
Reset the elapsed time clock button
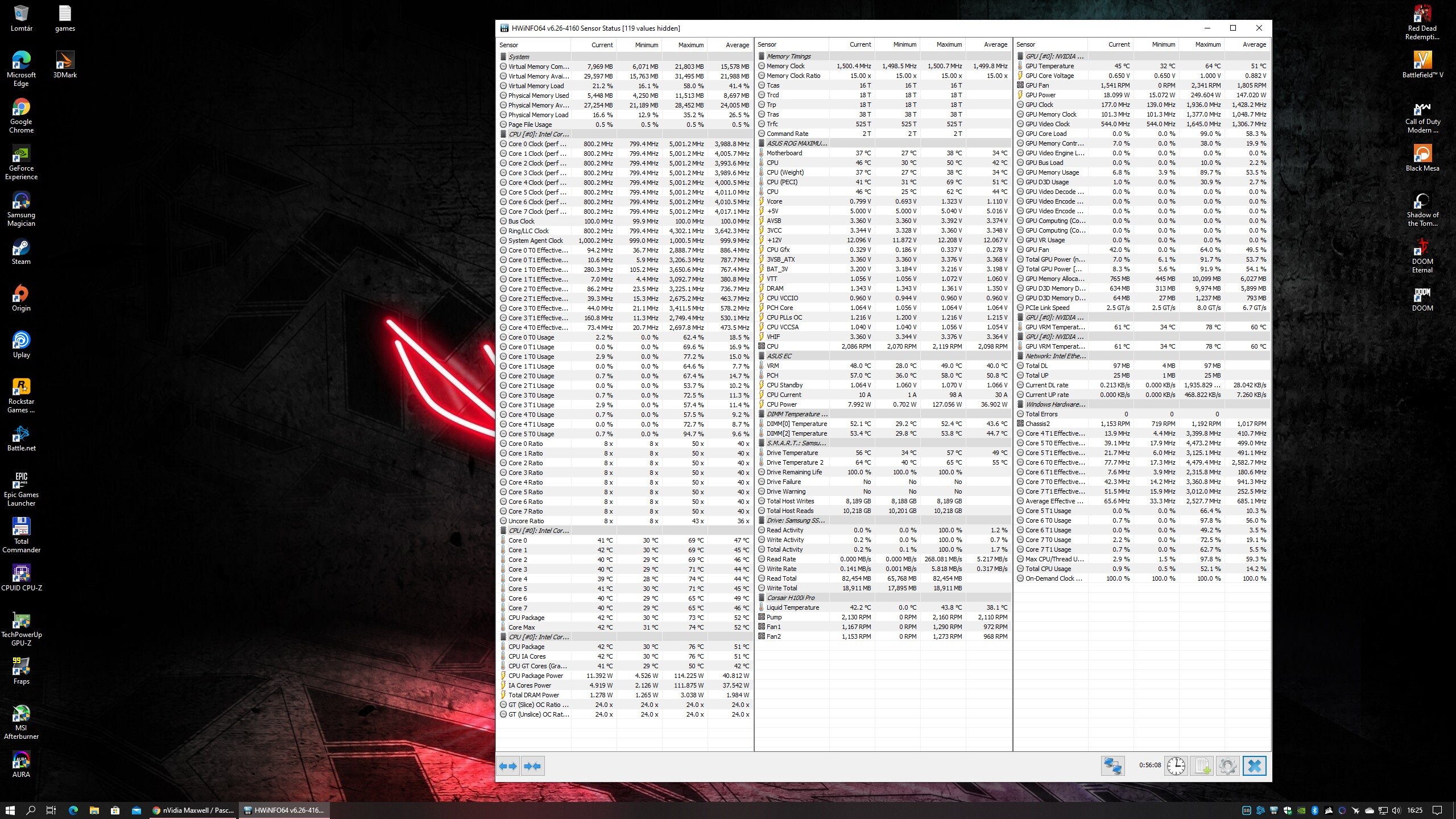tap(1176, 766)
